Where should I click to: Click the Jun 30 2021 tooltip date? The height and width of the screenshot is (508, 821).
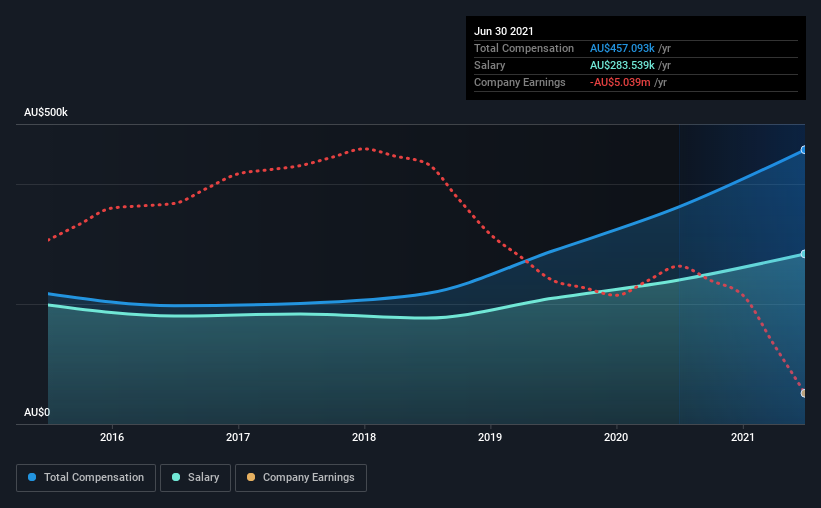pyautogui.click(x=504, y=31)
